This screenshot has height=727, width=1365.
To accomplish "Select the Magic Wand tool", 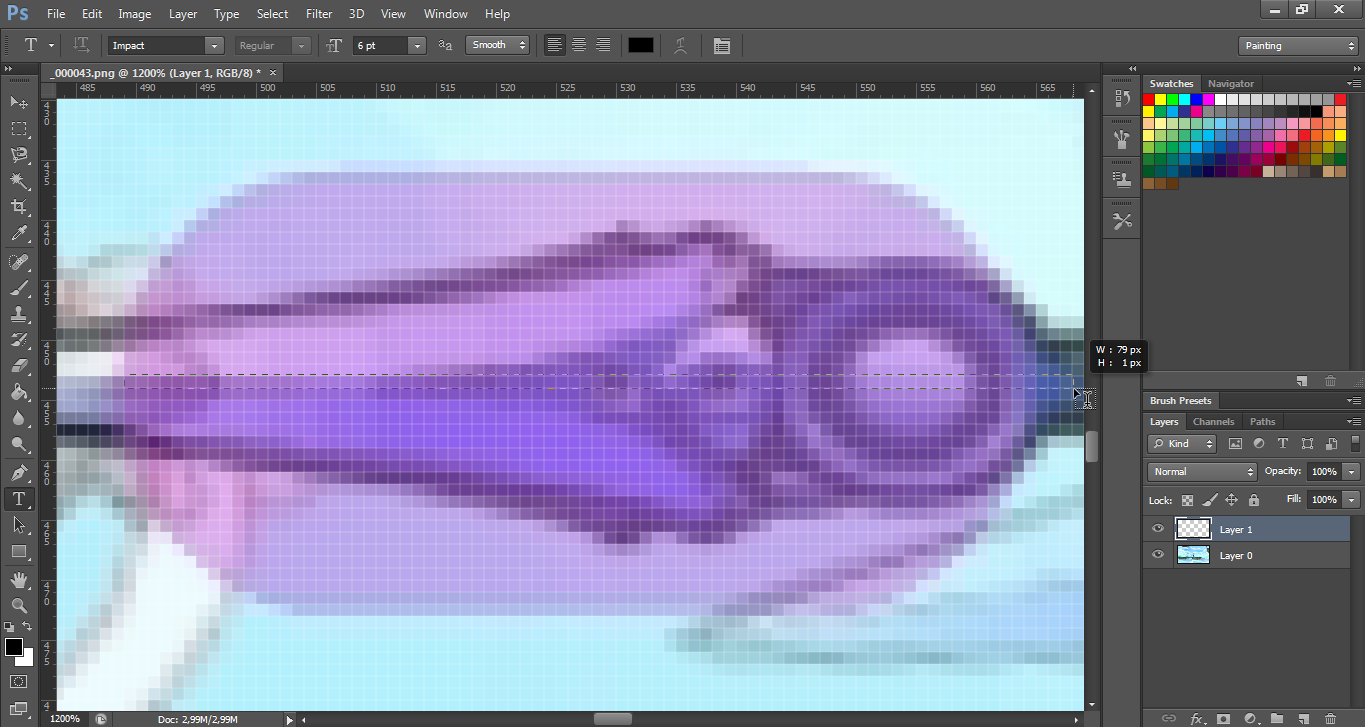I will point(19,181).
